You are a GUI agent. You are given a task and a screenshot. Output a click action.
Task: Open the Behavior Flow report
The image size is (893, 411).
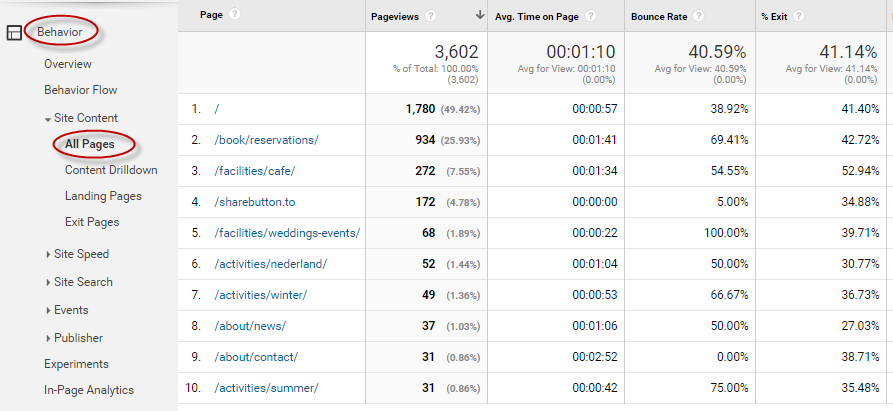click(80, 90)
